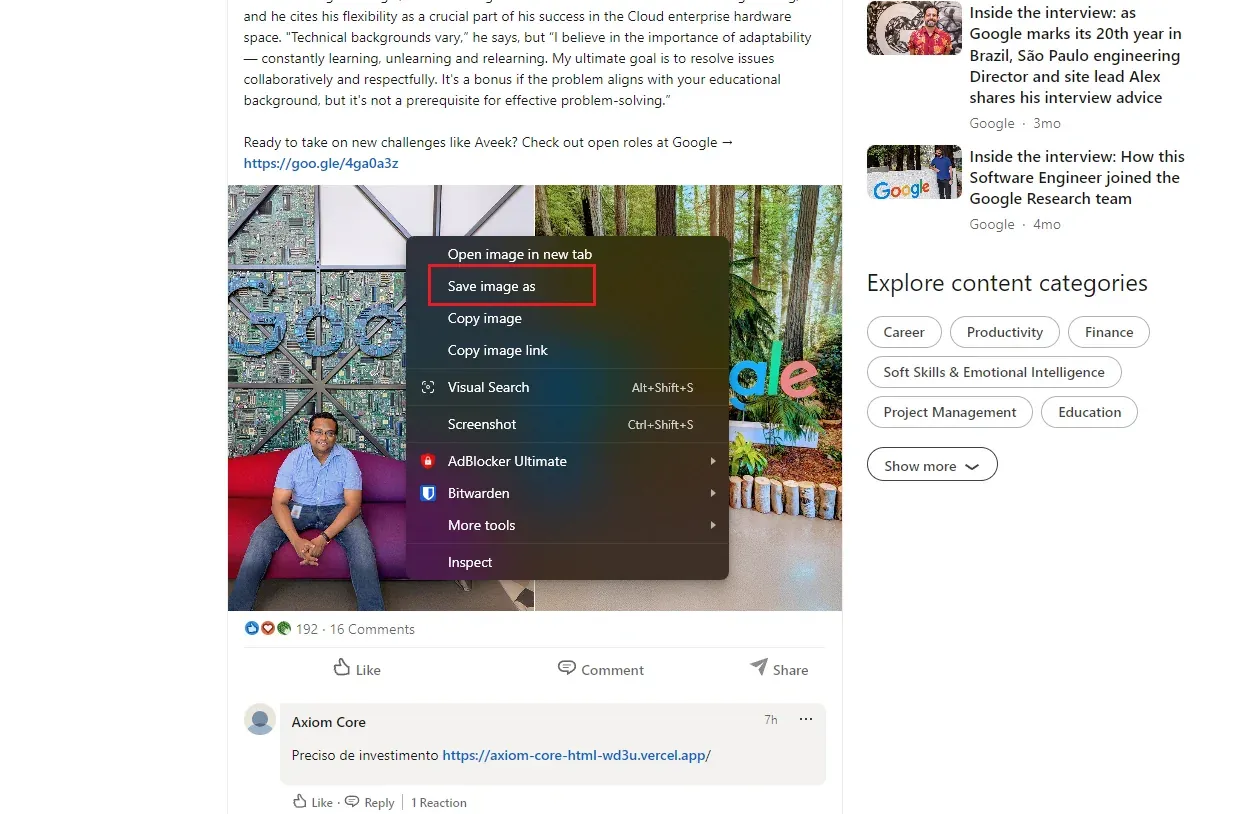The image size is (1242, 814).
Task: Open the three-dots menu on the Axiom Core comment
Action: pos(806,720)
